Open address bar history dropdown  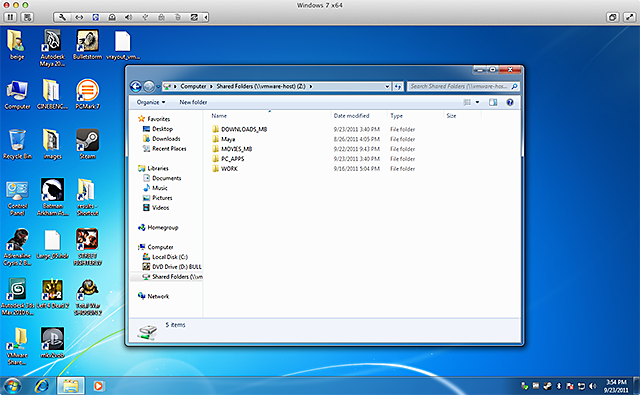pyautogui.click(x=387, y=87)
